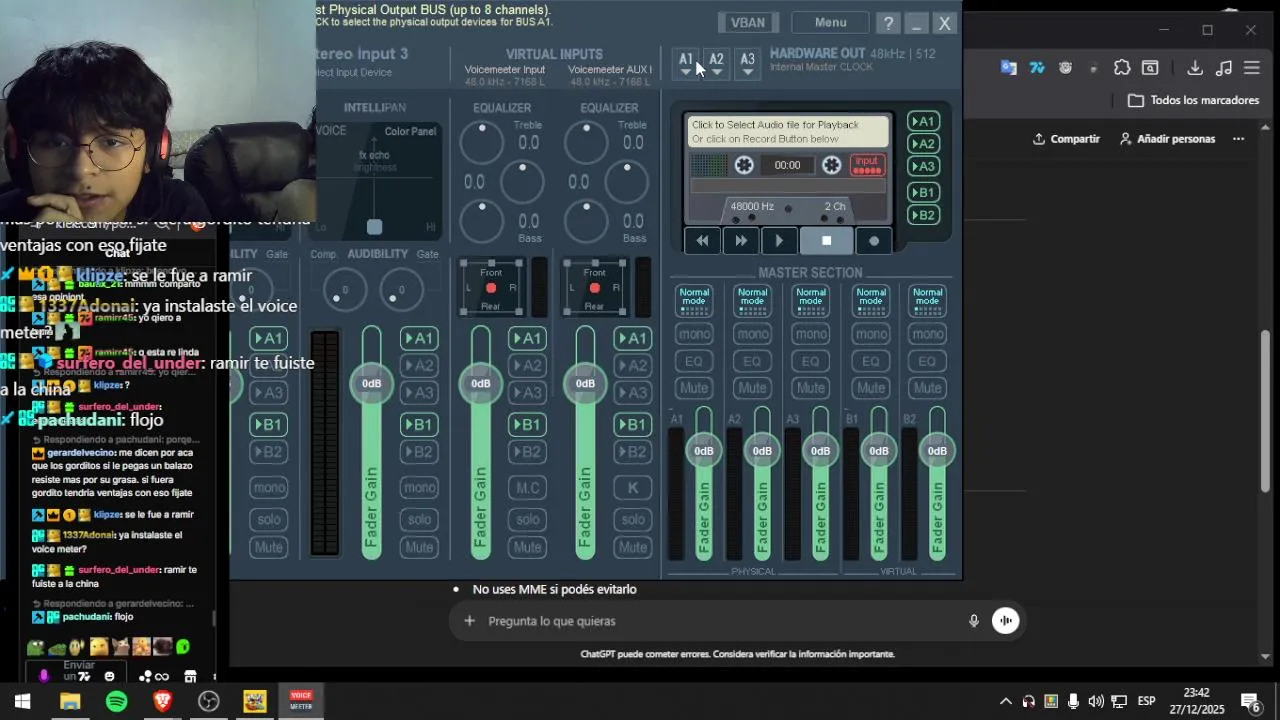Viewport: 1280px width, 720px height.
Task: Click Select Input Device label for Stereo Input 3
Action: (x=354, y=72)
